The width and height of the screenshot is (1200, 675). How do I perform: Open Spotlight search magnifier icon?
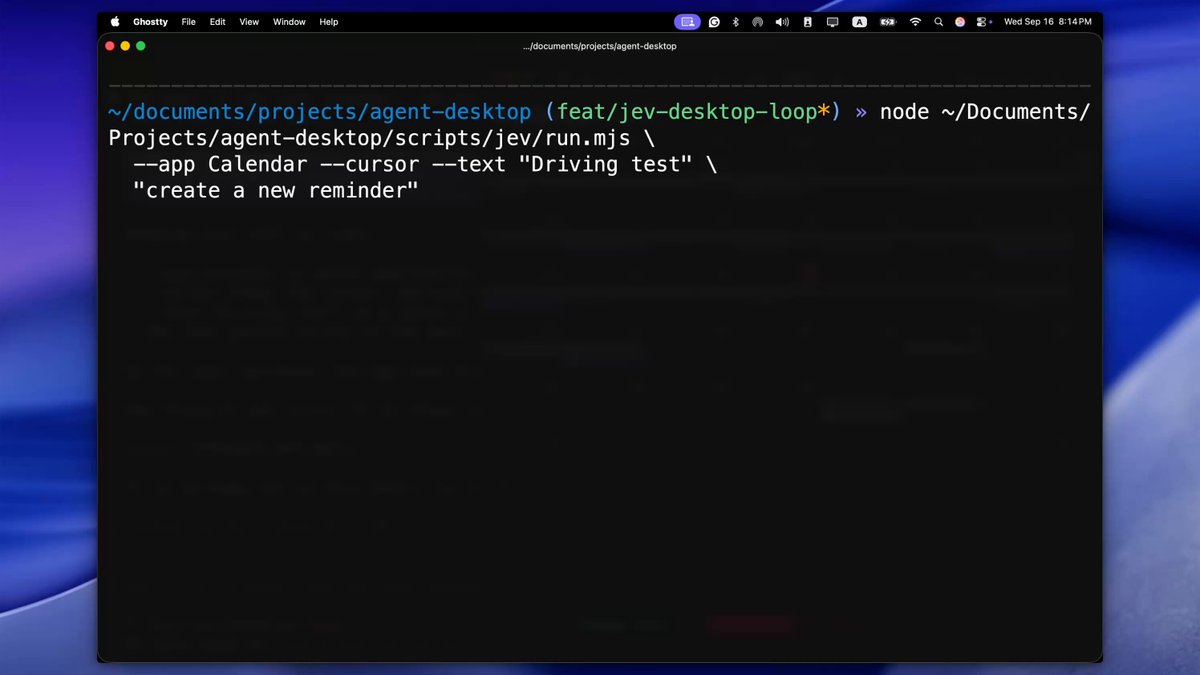click(938, 22)
